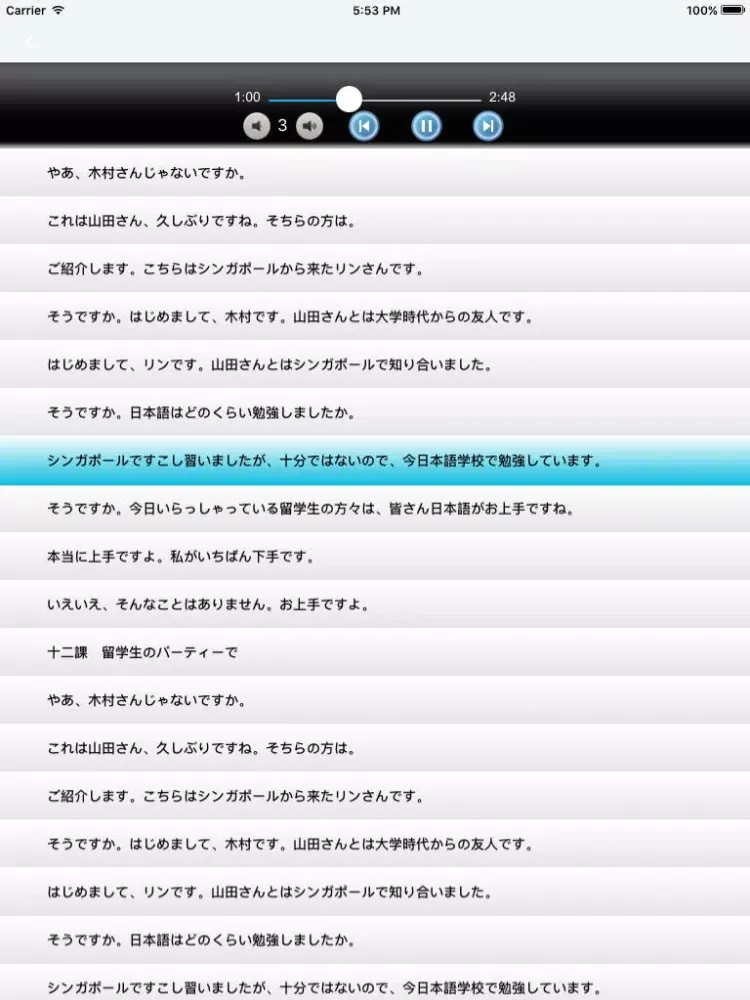Click the grey unplayed part of the progress bar

pos(422,99)
